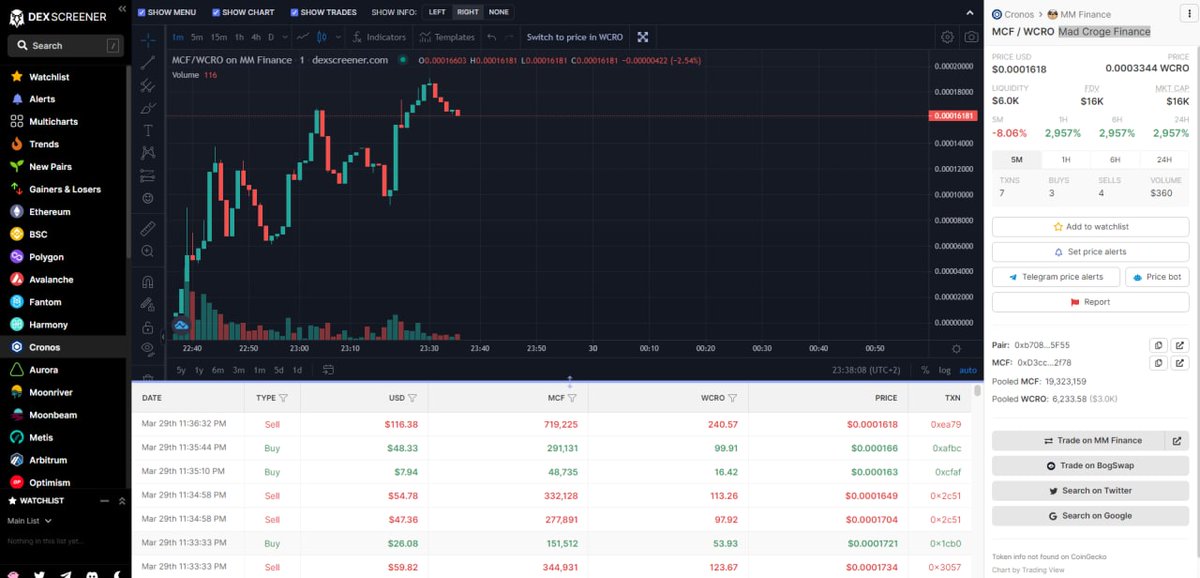Viewport: 1200px width, 578px height.
Task: Set show info to None
Action: click(498, 12)
